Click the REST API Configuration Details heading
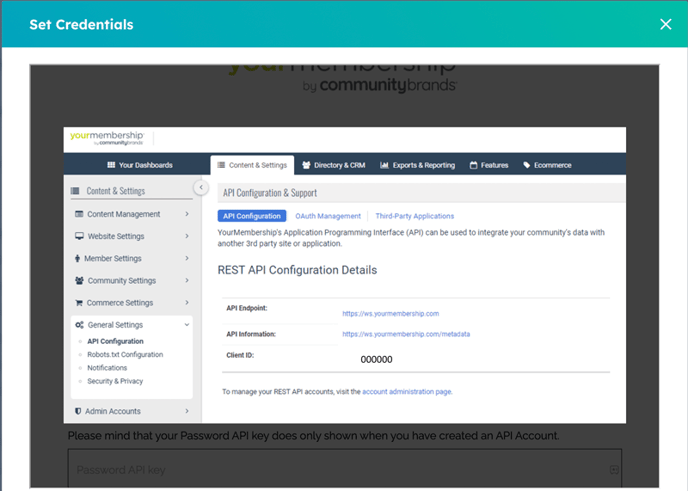 pyautogui.click(x=297, y=270)
